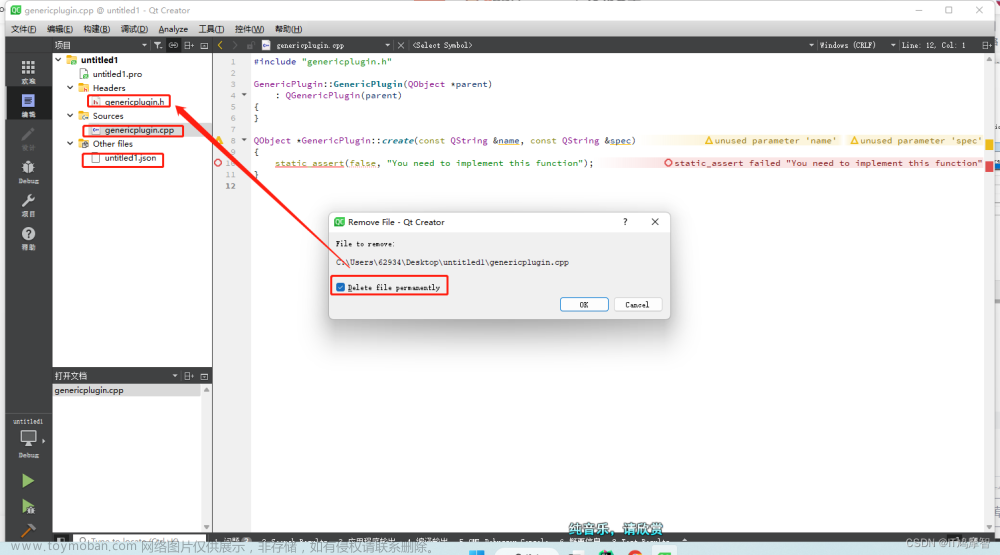
Task: Open the 编辑(E) menu
Action: (60, 29)
